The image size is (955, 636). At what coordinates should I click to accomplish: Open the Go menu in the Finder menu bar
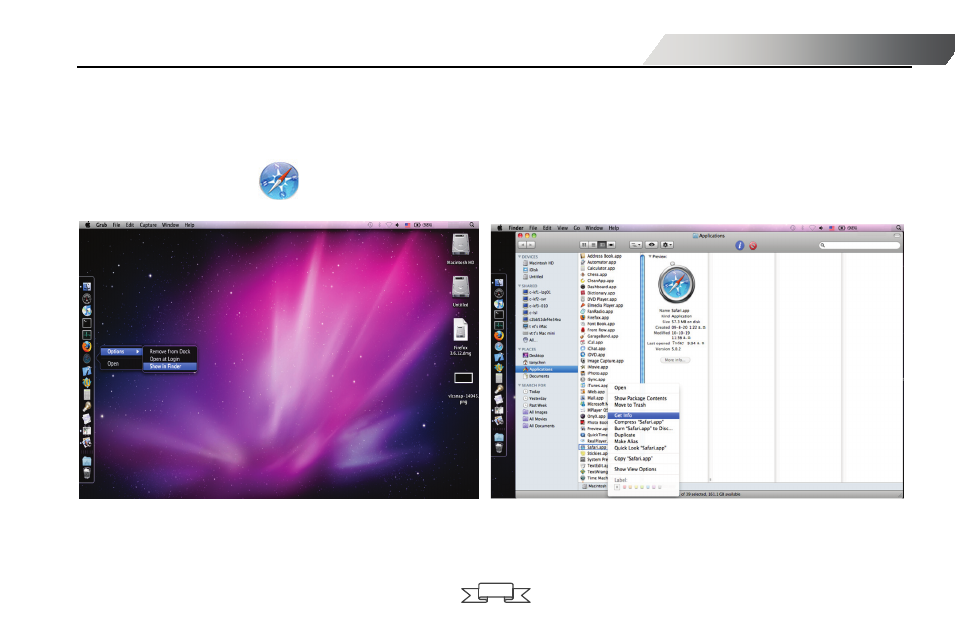tap(576, 228)
